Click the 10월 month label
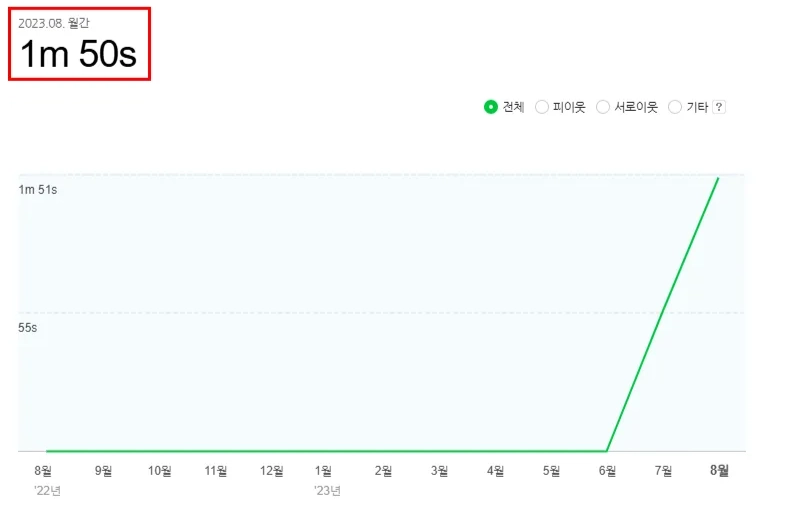 (160, 471)
